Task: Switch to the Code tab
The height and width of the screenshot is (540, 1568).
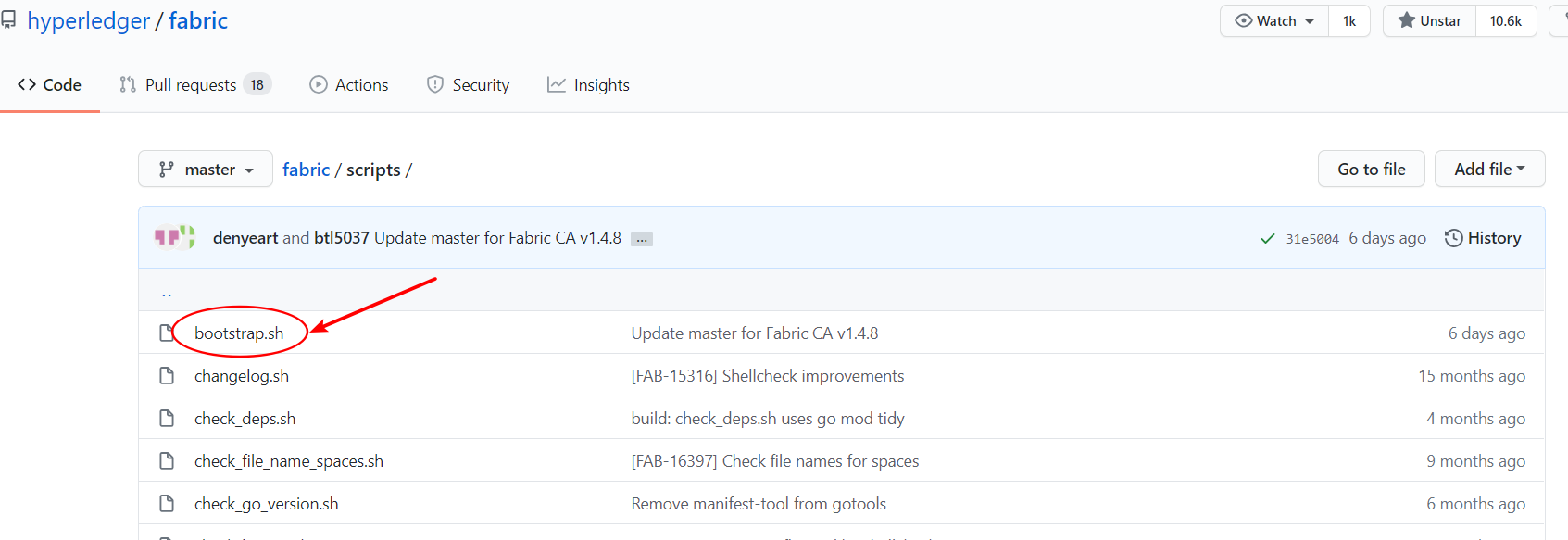Action: [x=49, y=84]
